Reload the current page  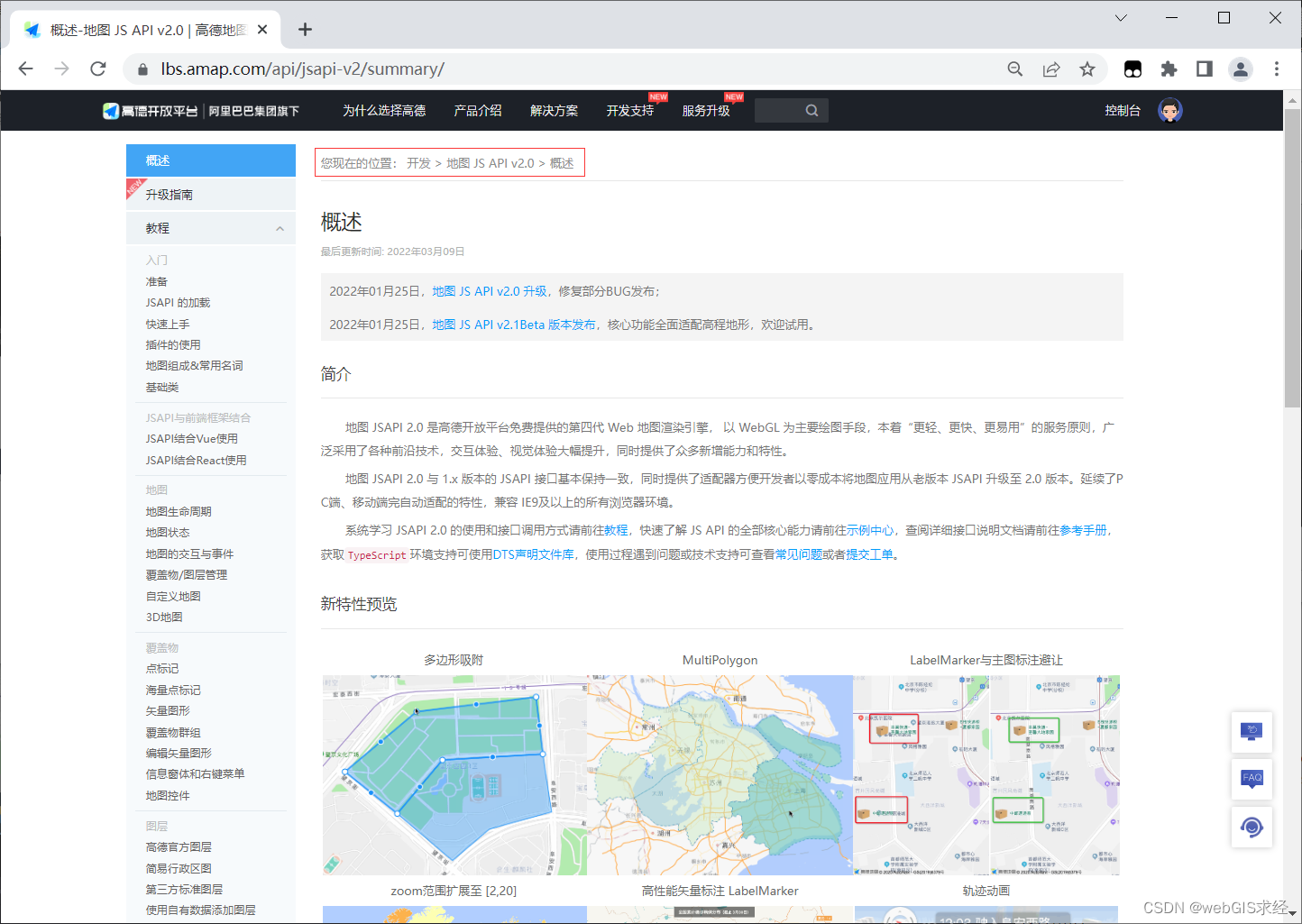(98, 69)
